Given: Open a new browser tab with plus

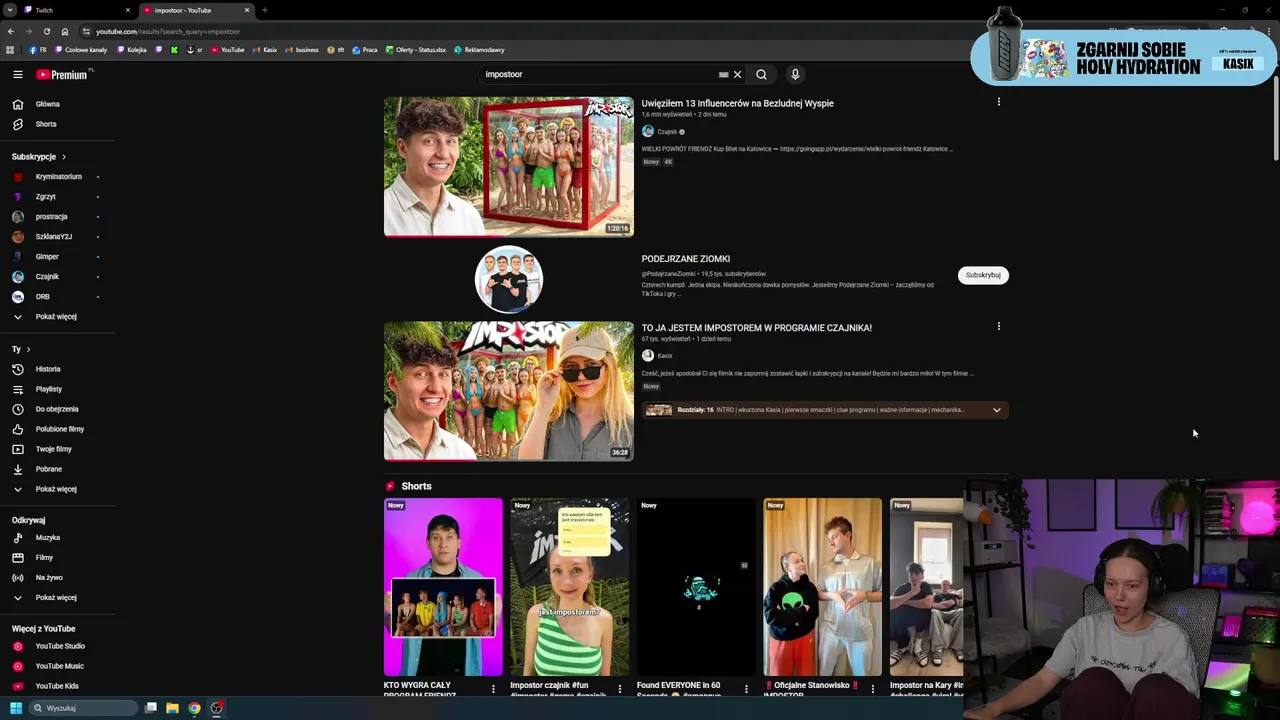Looking at the screenshot, I should (x=264, y=10).
